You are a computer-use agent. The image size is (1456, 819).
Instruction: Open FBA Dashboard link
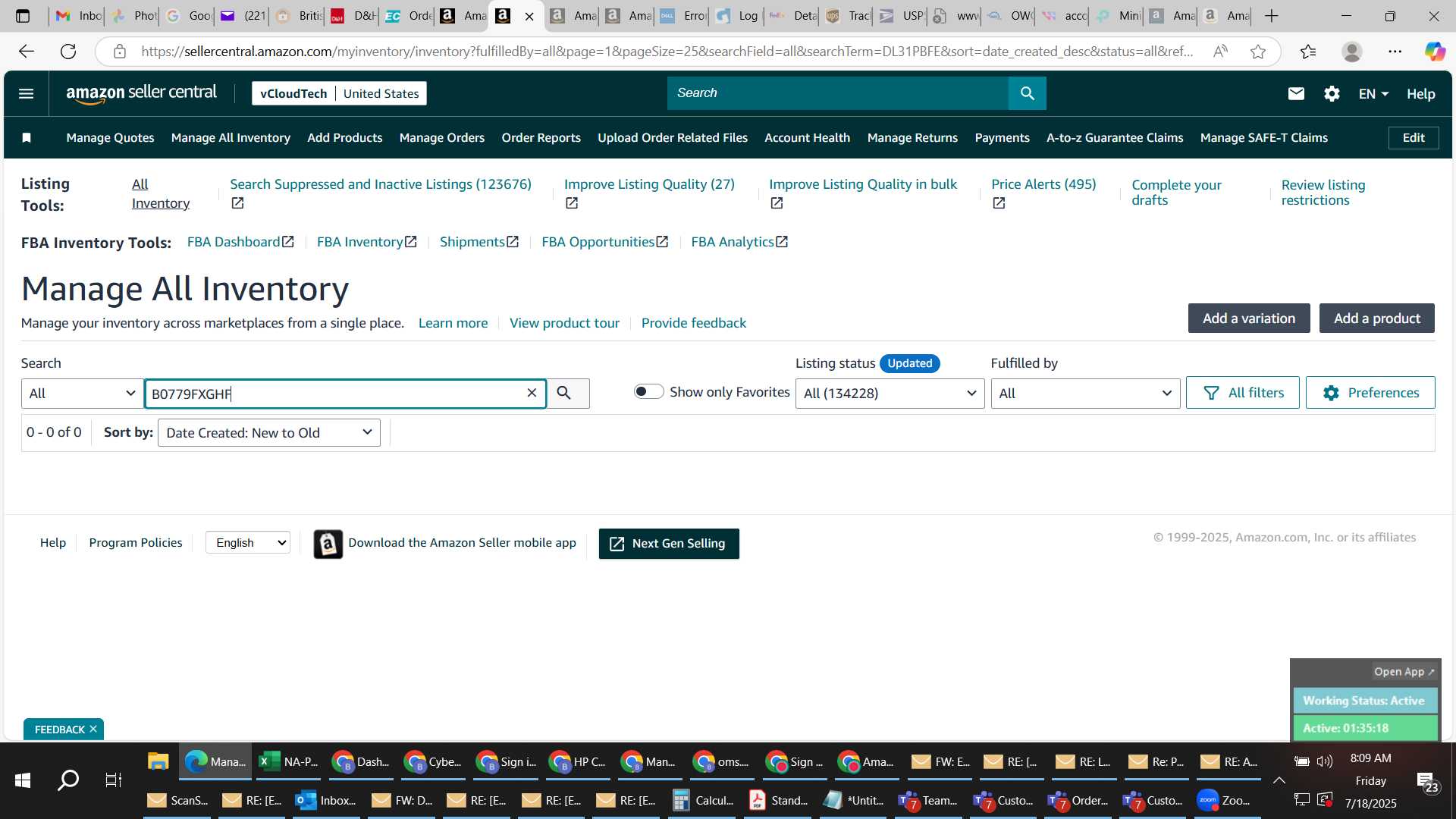pyautogui.click(x=240, y=242)
